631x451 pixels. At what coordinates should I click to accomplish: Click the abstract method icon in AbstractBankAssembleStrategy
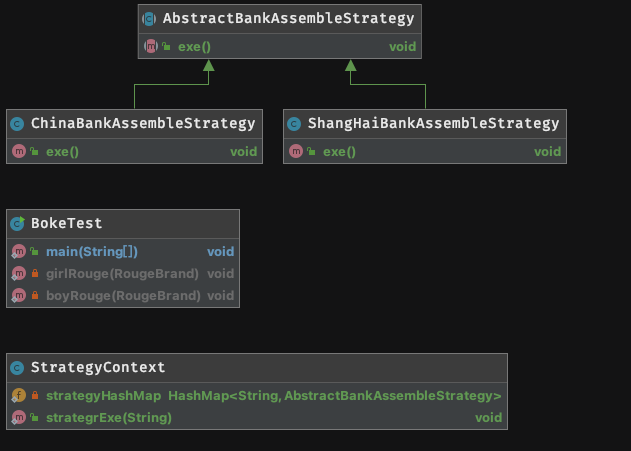[151, 46]
